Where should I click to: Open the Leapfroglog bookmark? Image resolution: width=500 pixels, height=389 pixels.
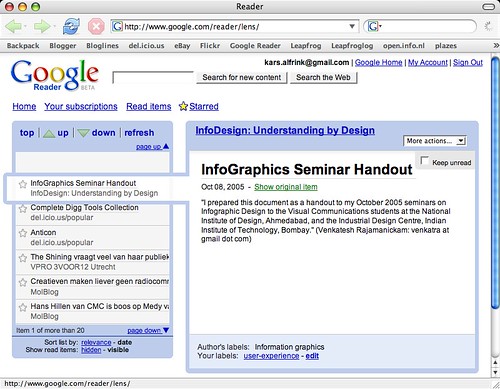point(352,46)
